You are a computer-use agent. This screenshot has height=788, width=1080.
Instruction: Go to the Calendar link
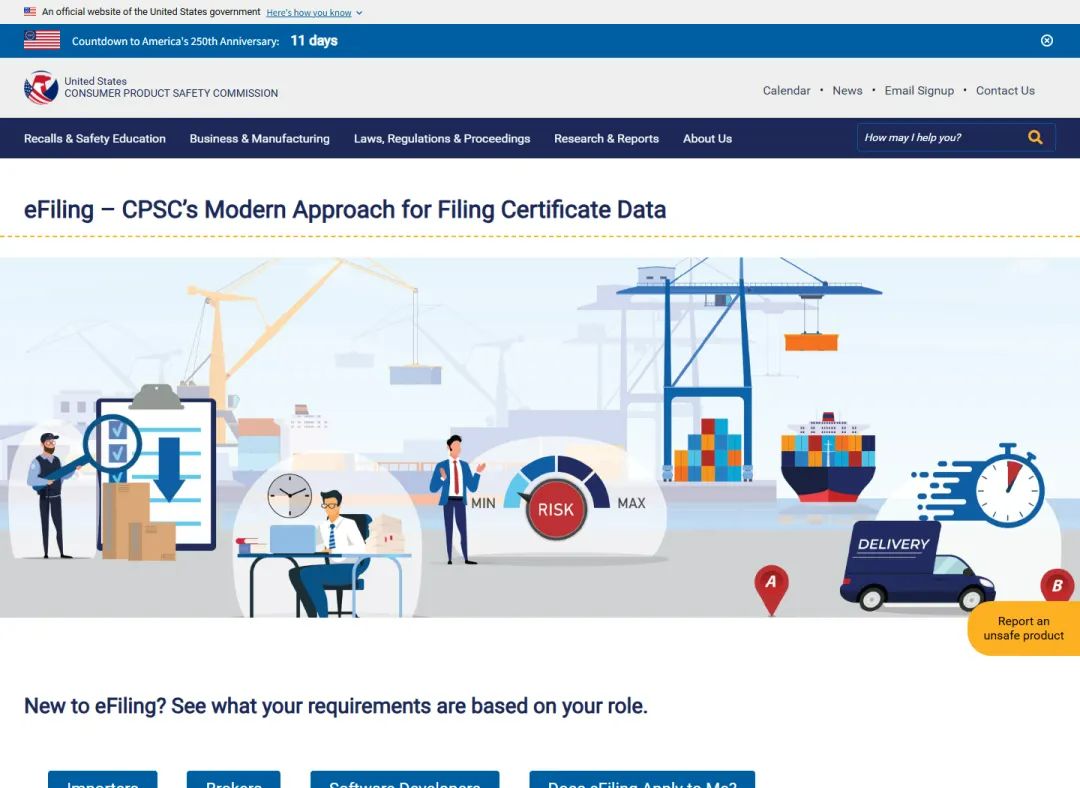pos(786,90)
